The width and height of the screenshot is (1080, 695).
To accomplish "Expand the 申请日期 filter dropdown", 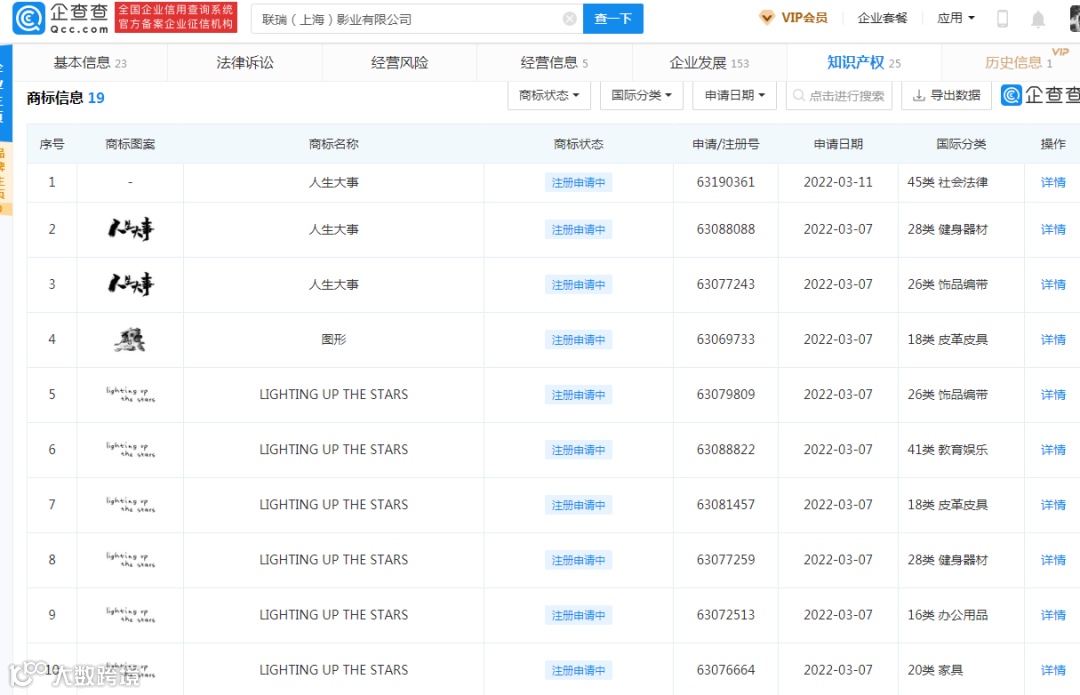I will (x=734, y=95).
